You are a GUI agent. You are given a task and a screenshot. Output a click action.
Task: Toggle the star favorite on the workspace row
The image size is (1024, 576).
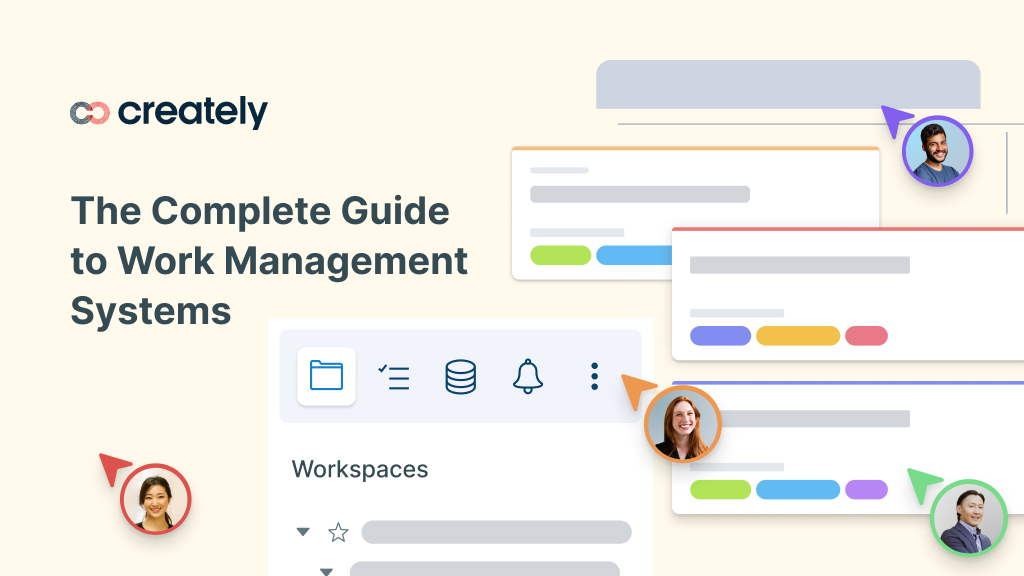tap(337, 533)
